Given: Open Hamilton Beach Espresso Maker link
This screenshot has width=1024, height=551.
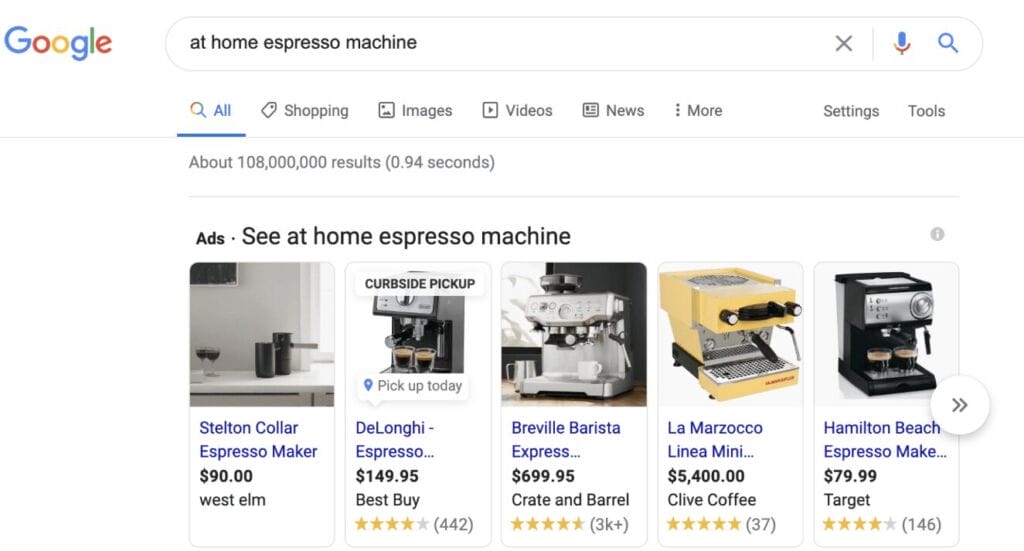Looking at the screenshot, I should (885, 439).
